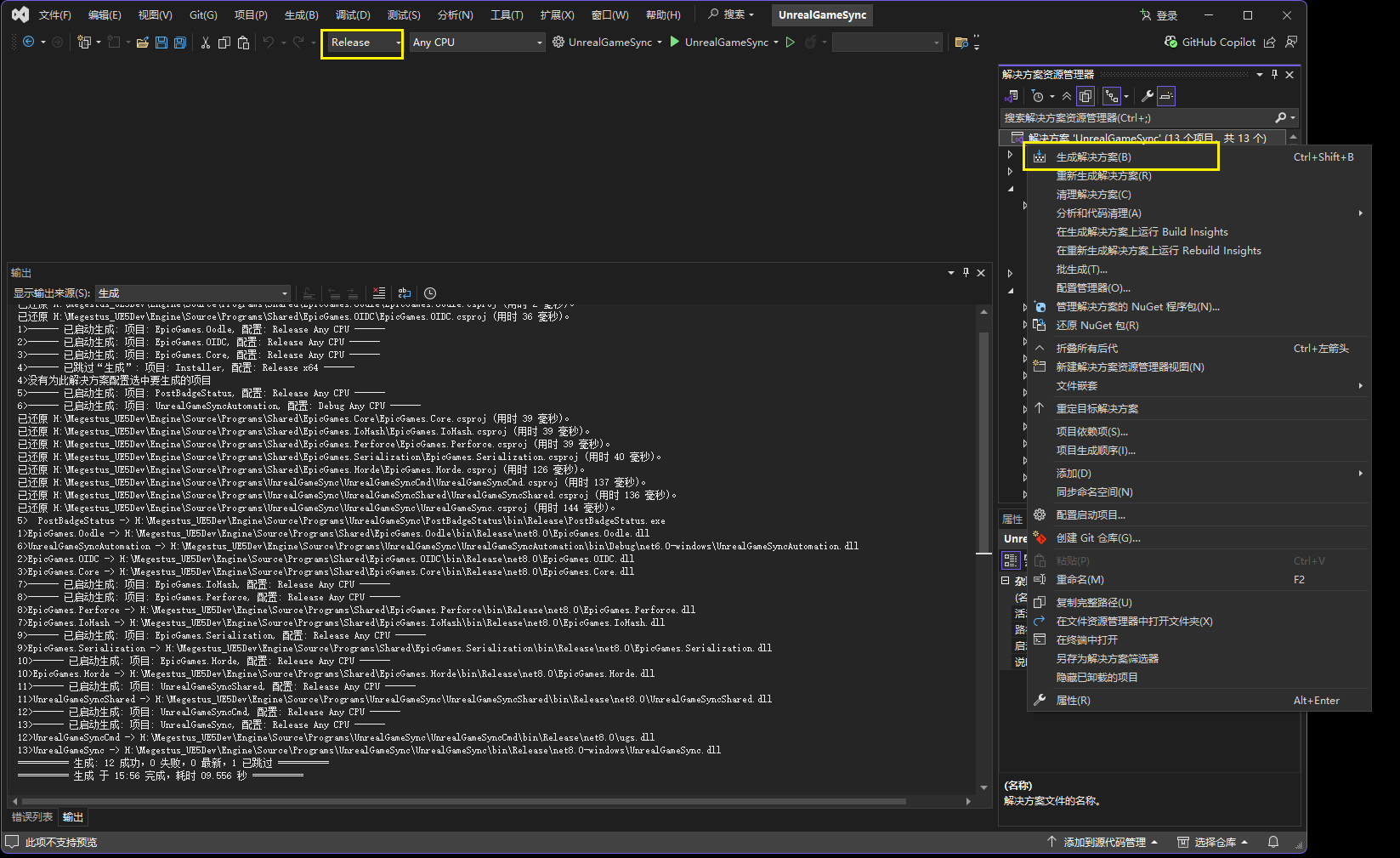Viewport: 1400px width, 858px height.
Task: Click 添加到源代码管理 in the status bar
Action: tap(1102, 842)
